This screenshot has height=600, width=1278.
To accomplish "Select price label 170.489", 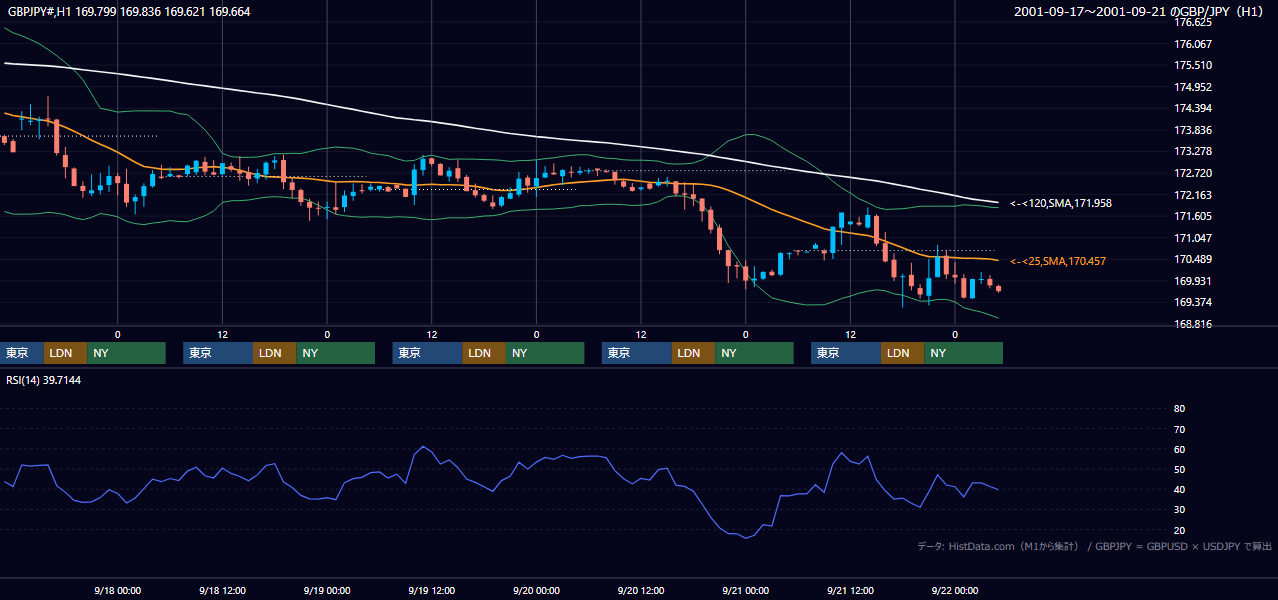I will (x=1192, y=259).
